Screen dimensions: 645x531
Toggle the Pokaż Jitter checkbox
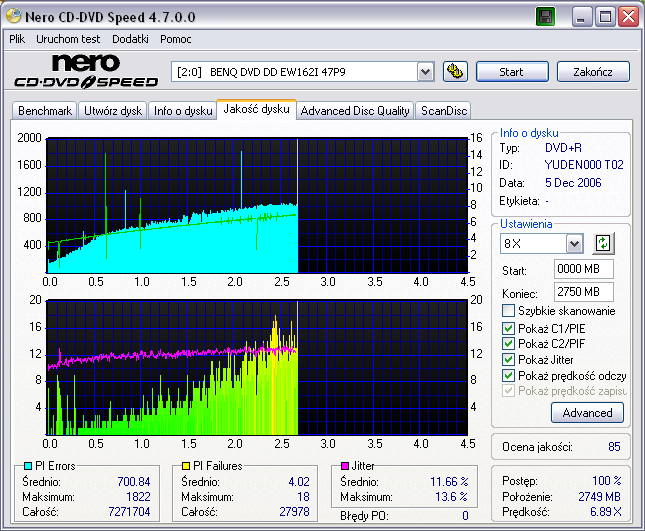[x=508, y=359]
